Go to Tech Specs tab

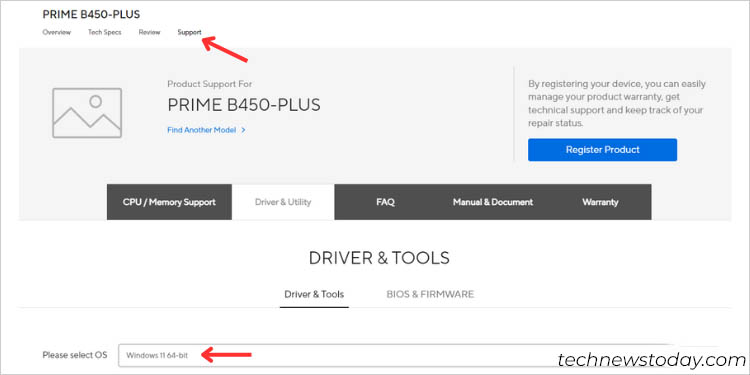point(104,33)
